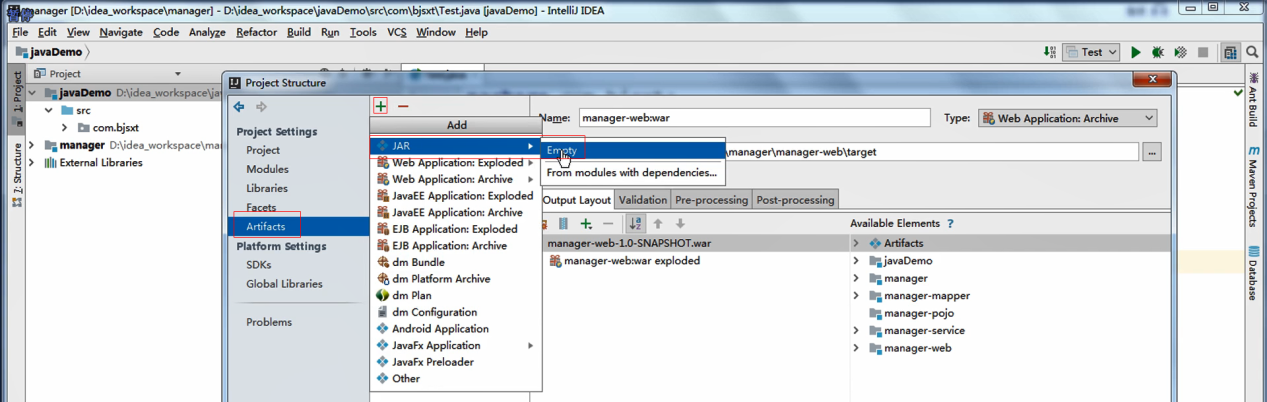The image size is (1267, 402).
Task: Click the output directory browse button
Action: 1152,152
